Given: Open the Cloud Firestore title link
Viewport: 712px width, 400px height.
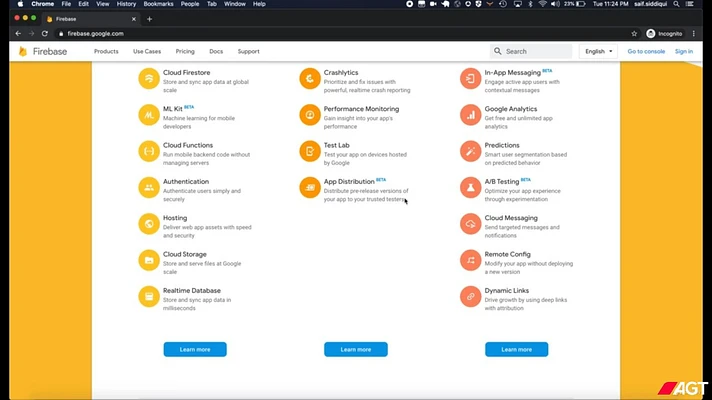Looking at the screenshot, I should (x=186, y=73).
